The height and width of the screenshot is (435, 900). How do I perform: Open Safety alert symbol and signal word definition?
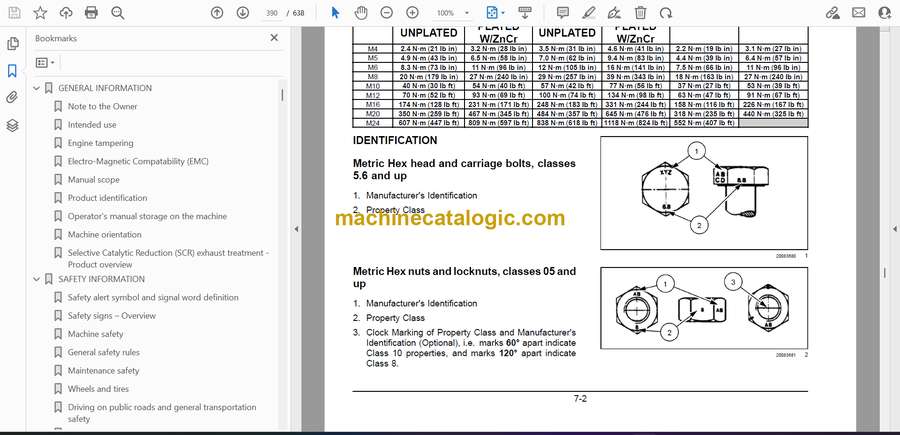coord(153,297)
